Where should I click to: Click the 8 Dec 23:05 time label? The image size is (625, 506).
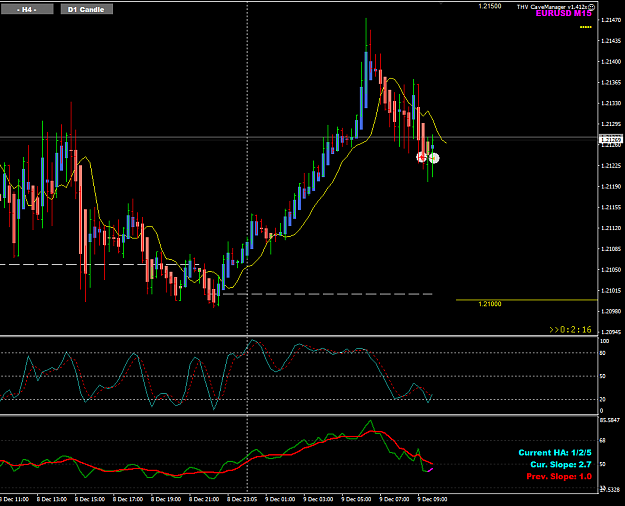(242, 499)
